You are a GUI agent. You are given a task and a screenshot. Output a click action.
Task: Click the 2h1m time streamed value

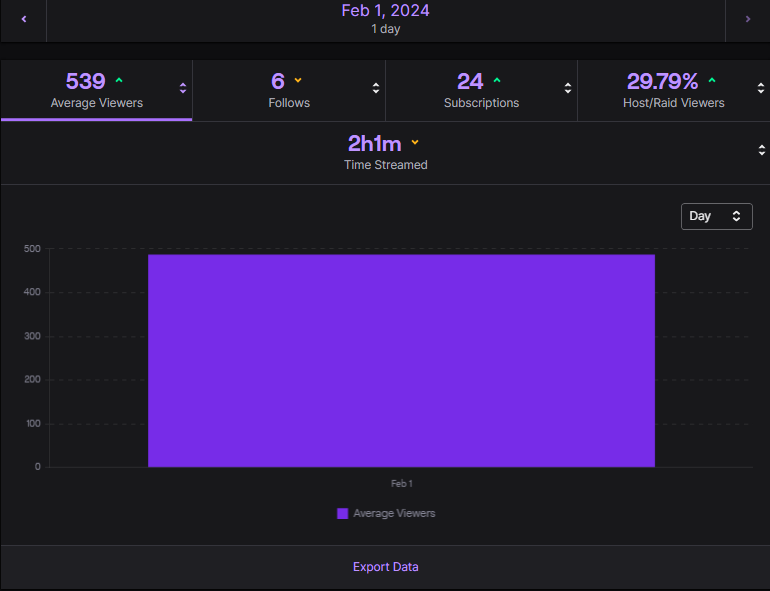(375, 144)
